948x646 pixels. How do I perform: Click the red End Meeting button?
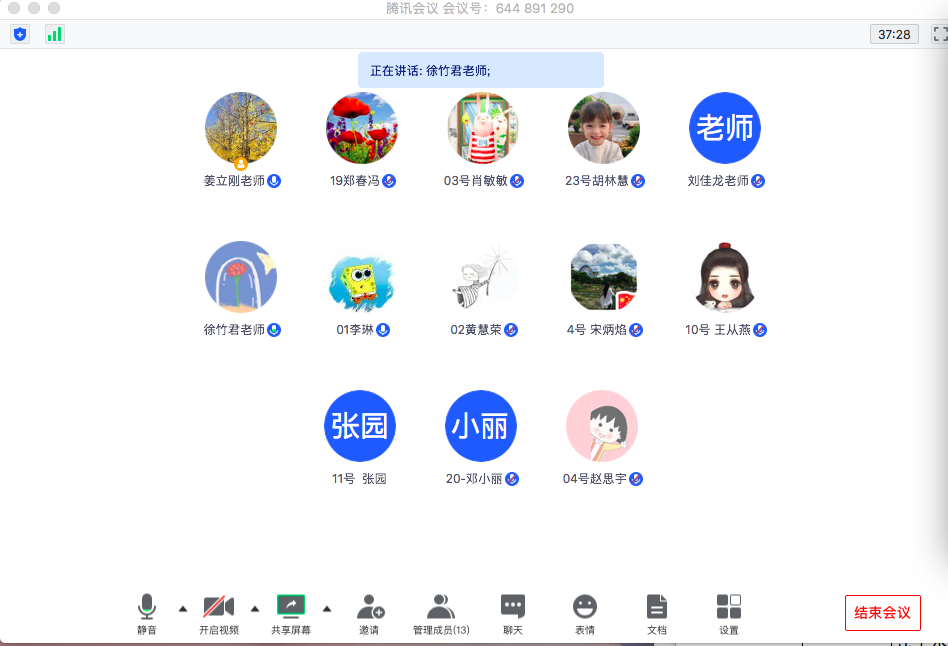tap(882, 613)
